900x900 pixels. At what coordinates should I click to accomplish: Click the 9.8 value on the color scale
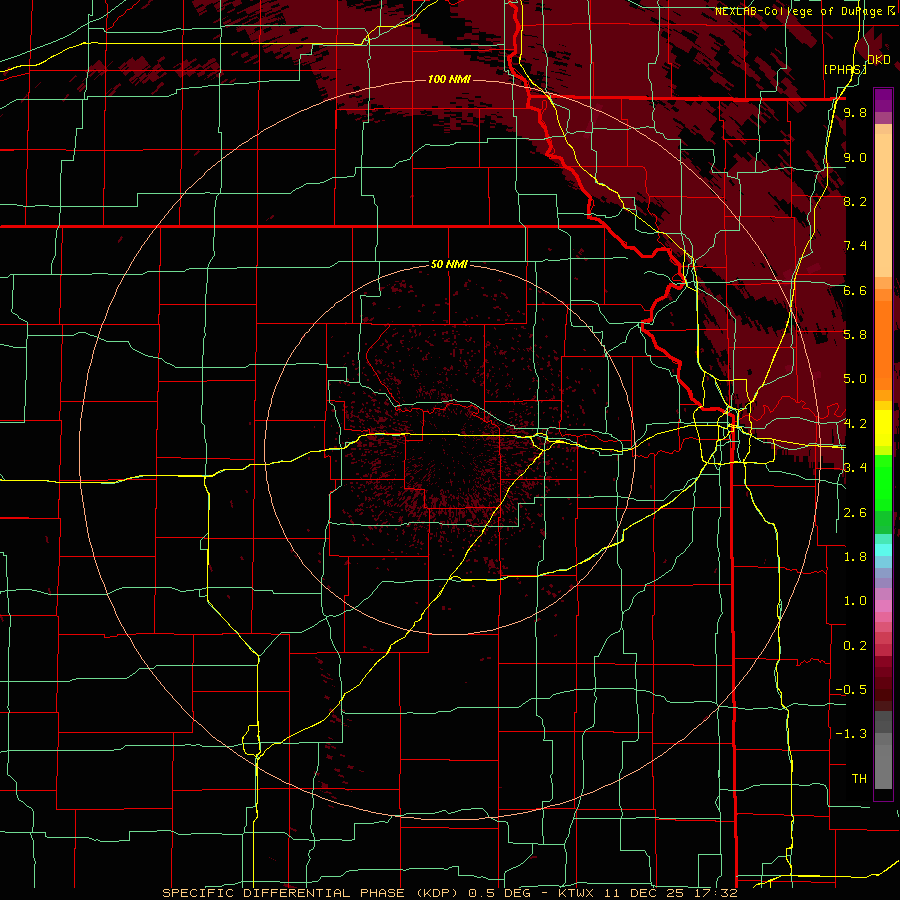coord(855,113)
